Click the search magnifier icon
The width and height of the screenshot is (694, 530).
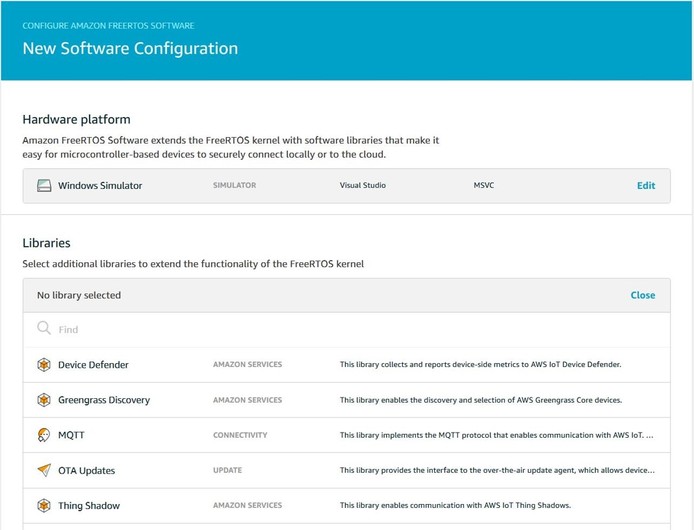[44, 328]
